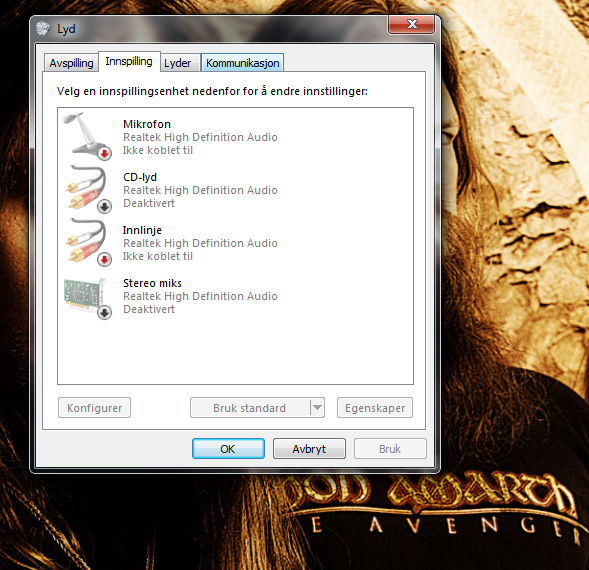Select the Mikrofon device icon
The width and height of the screenshot is (589, 570).
click(88, 136)
